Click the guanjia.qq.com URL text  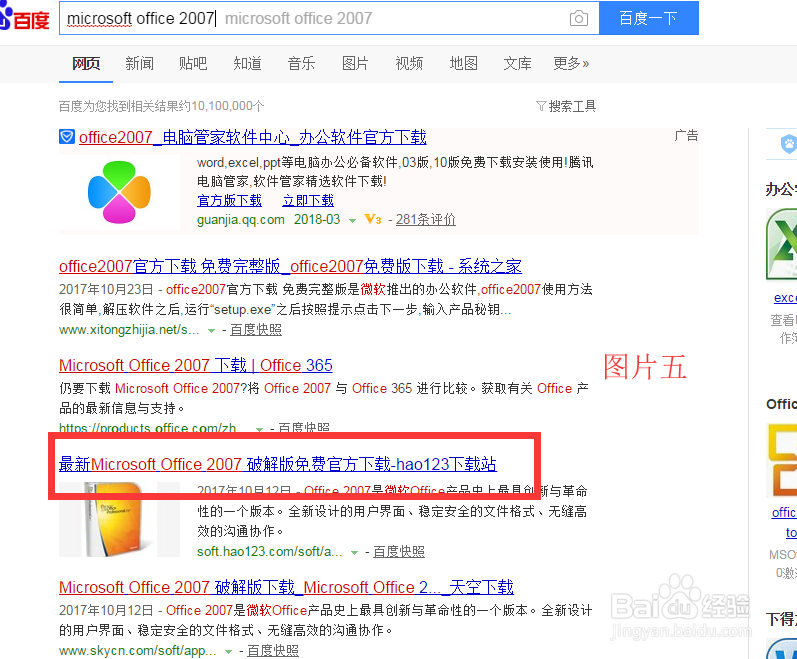[241, 219]
